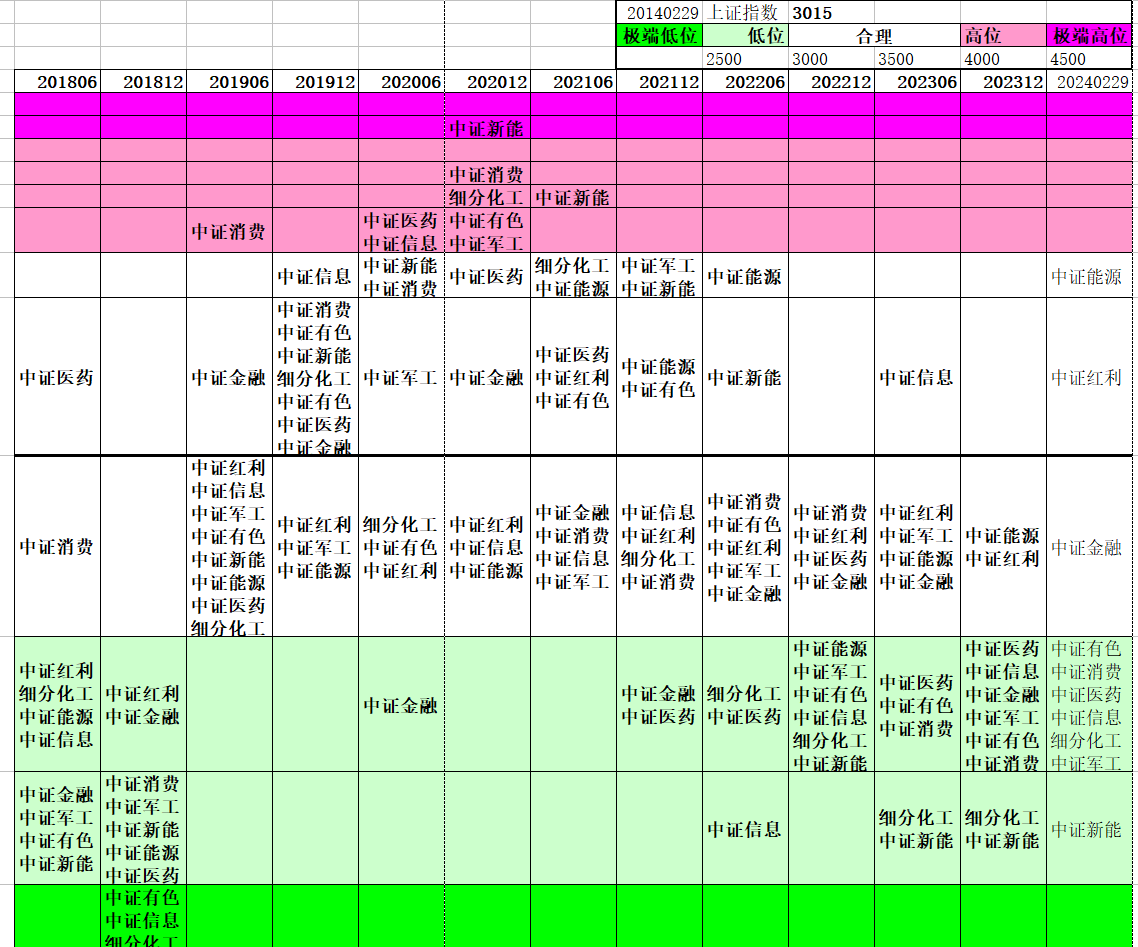Select the 20240229 column header cell
1138x947 pixels.
click(x=1089, y=81)
